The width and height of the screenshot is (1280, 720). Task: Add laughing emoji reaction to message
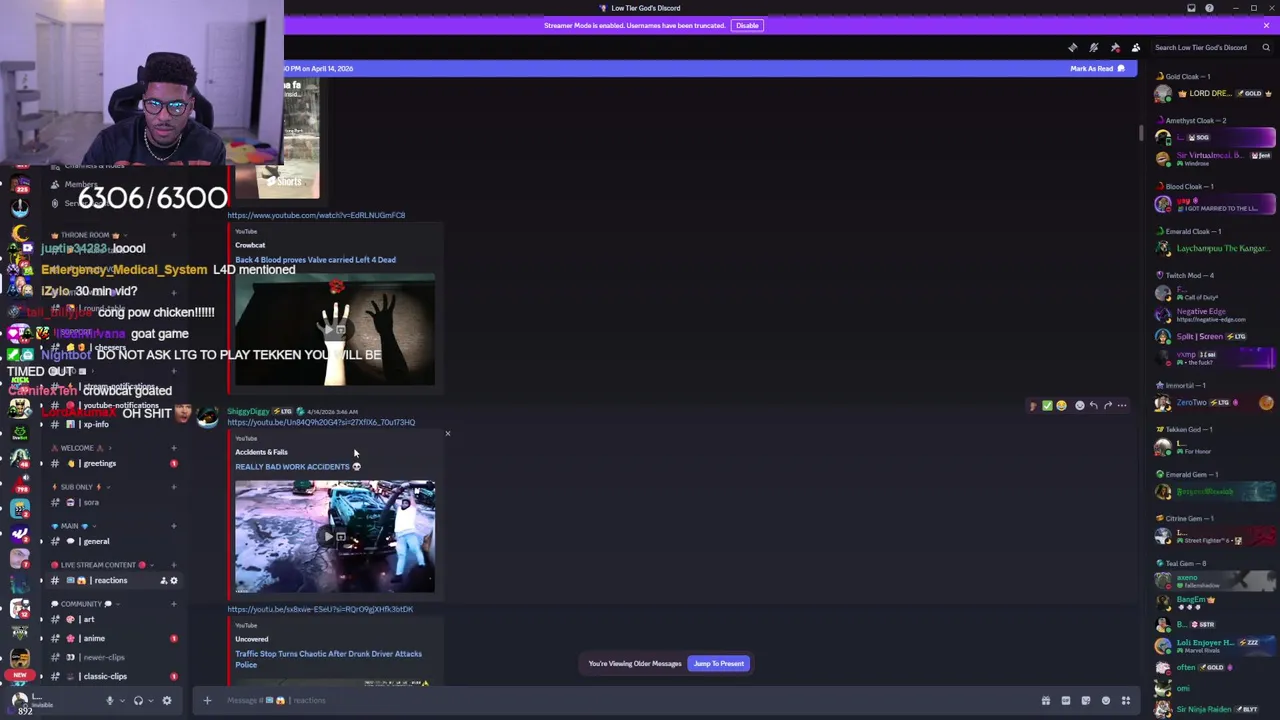[x=1061, y=405]
